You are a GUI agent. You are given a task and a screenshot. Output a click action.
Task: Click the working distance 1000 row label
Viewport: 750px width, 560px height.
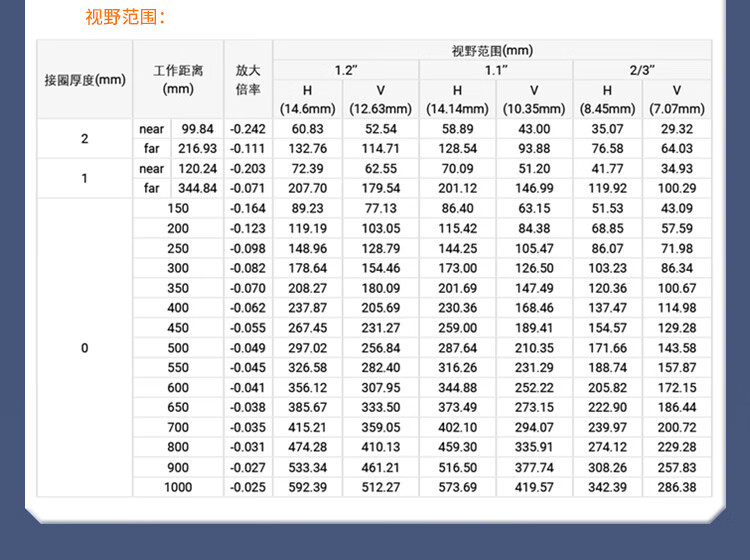click(x=178, y=487)
